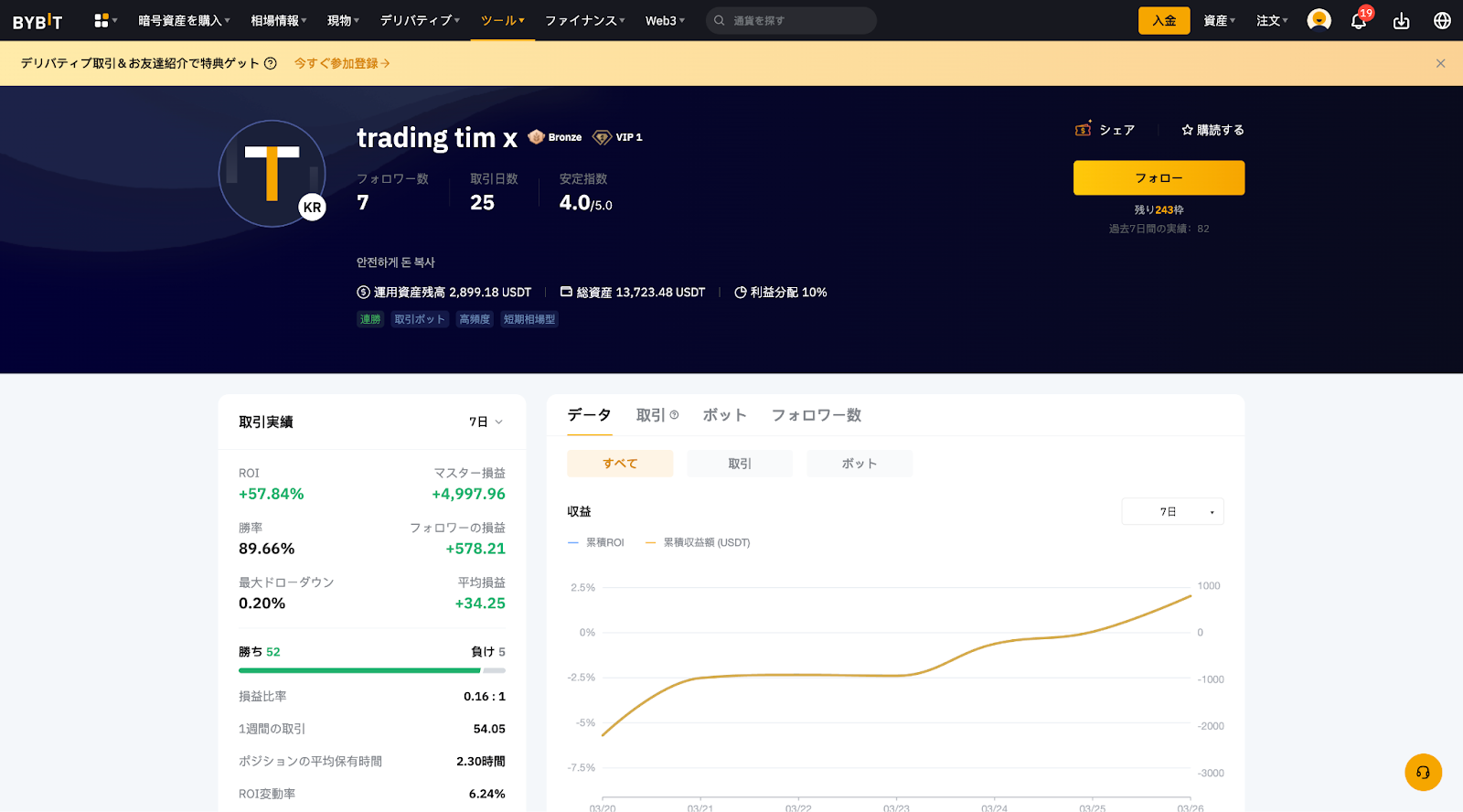The image size is (1463, 812).
Task: Expand Web3 menu
Action: coord(665,20)
